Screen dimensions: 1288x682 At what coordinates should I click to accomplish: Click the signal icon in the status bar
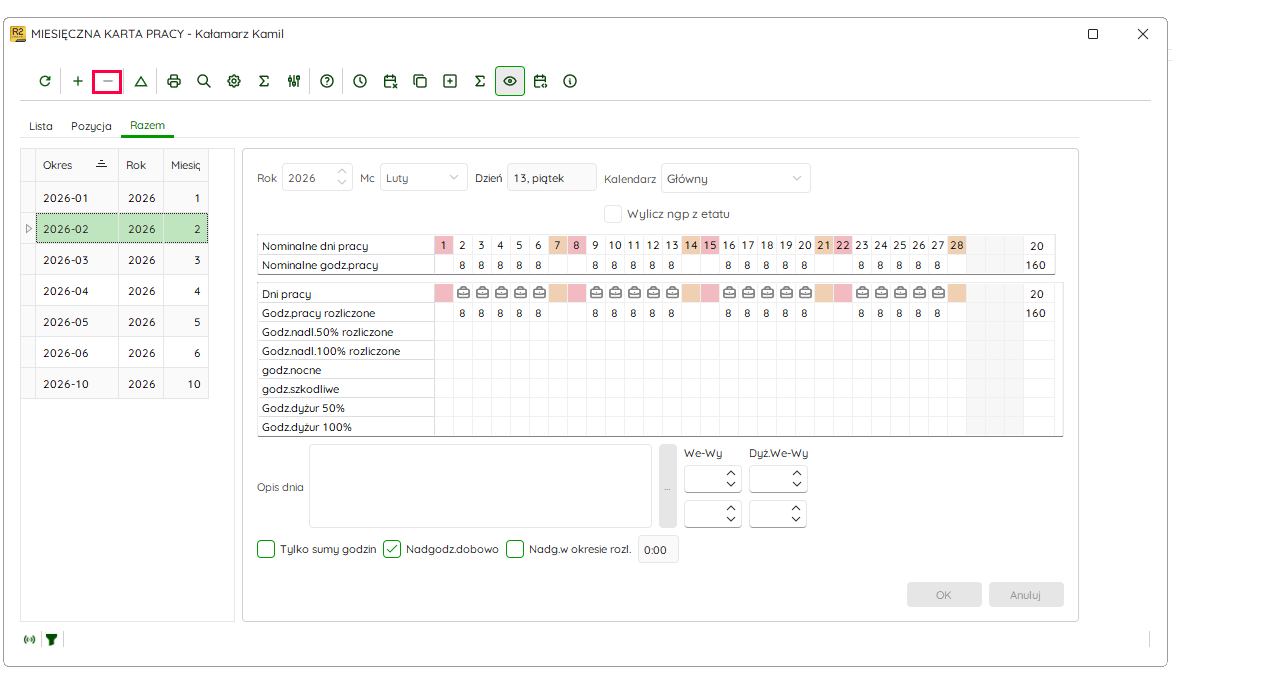(x=29, y=639)
